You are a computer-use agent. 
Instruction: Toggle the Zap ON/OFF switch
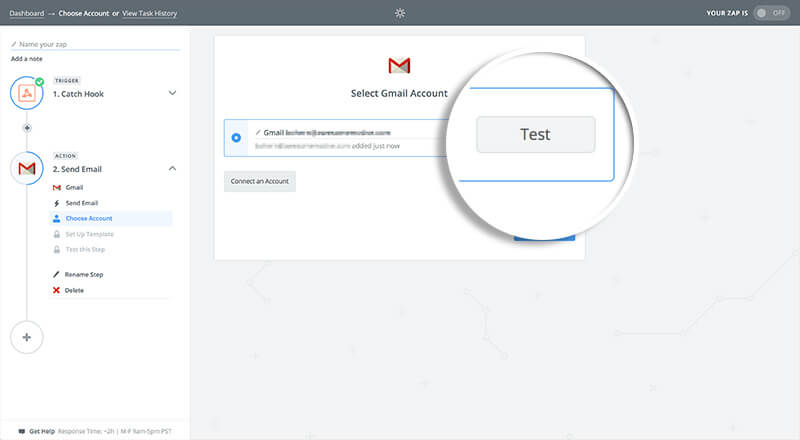pos(771,13)
